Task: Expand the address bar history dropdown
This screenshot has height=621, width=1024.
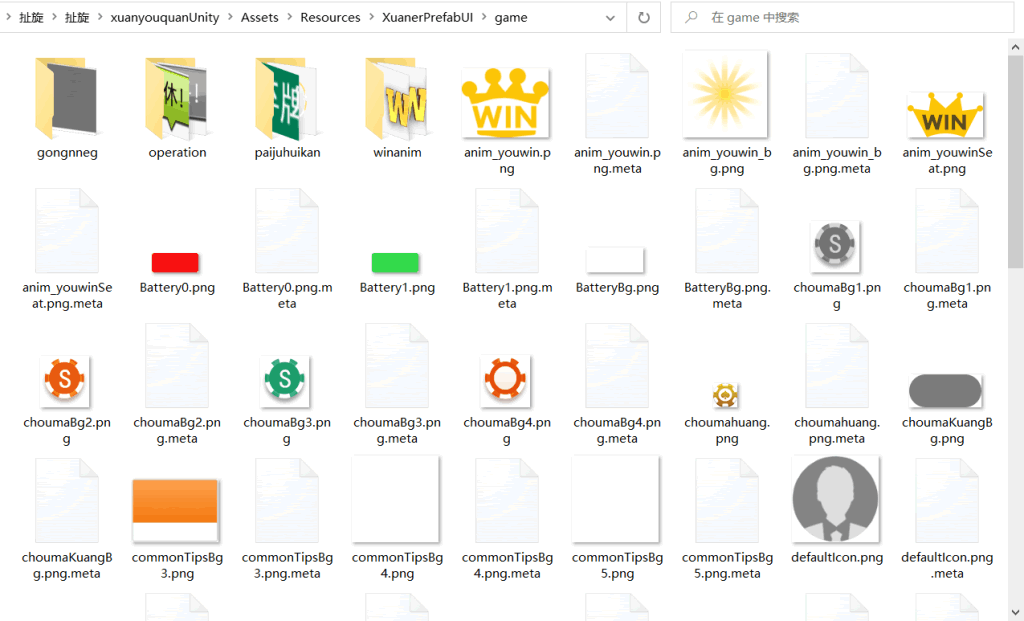Action: 611,18
